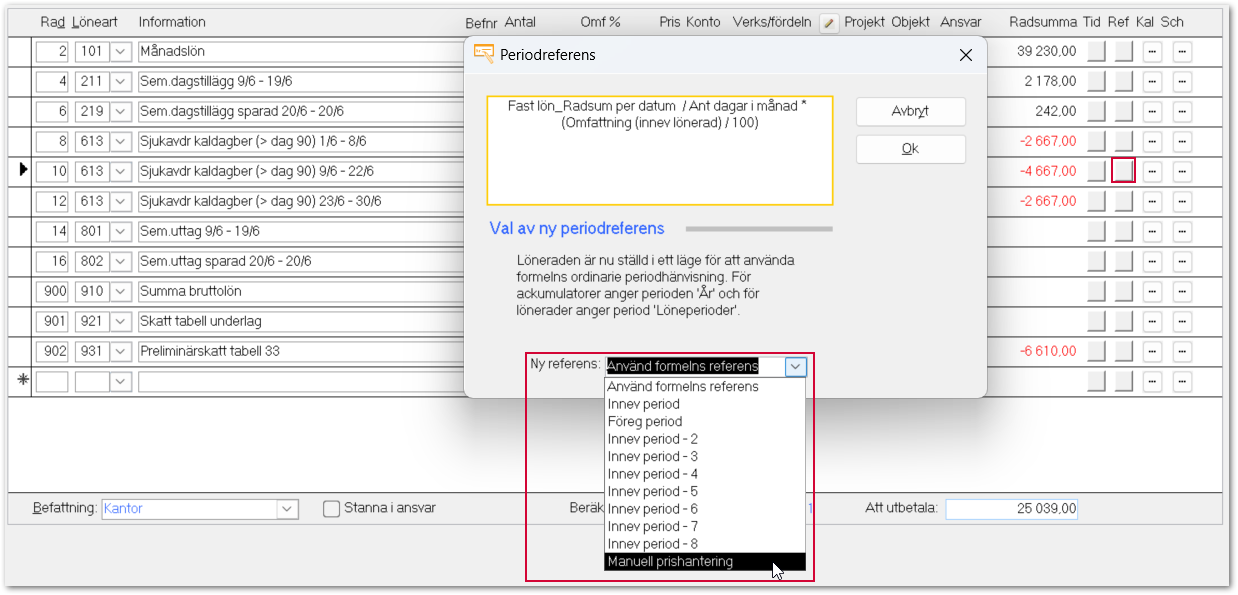1238x595 pixels.
Task: Expand Löneart dropdown showing 211
Action: pos(121,81)
